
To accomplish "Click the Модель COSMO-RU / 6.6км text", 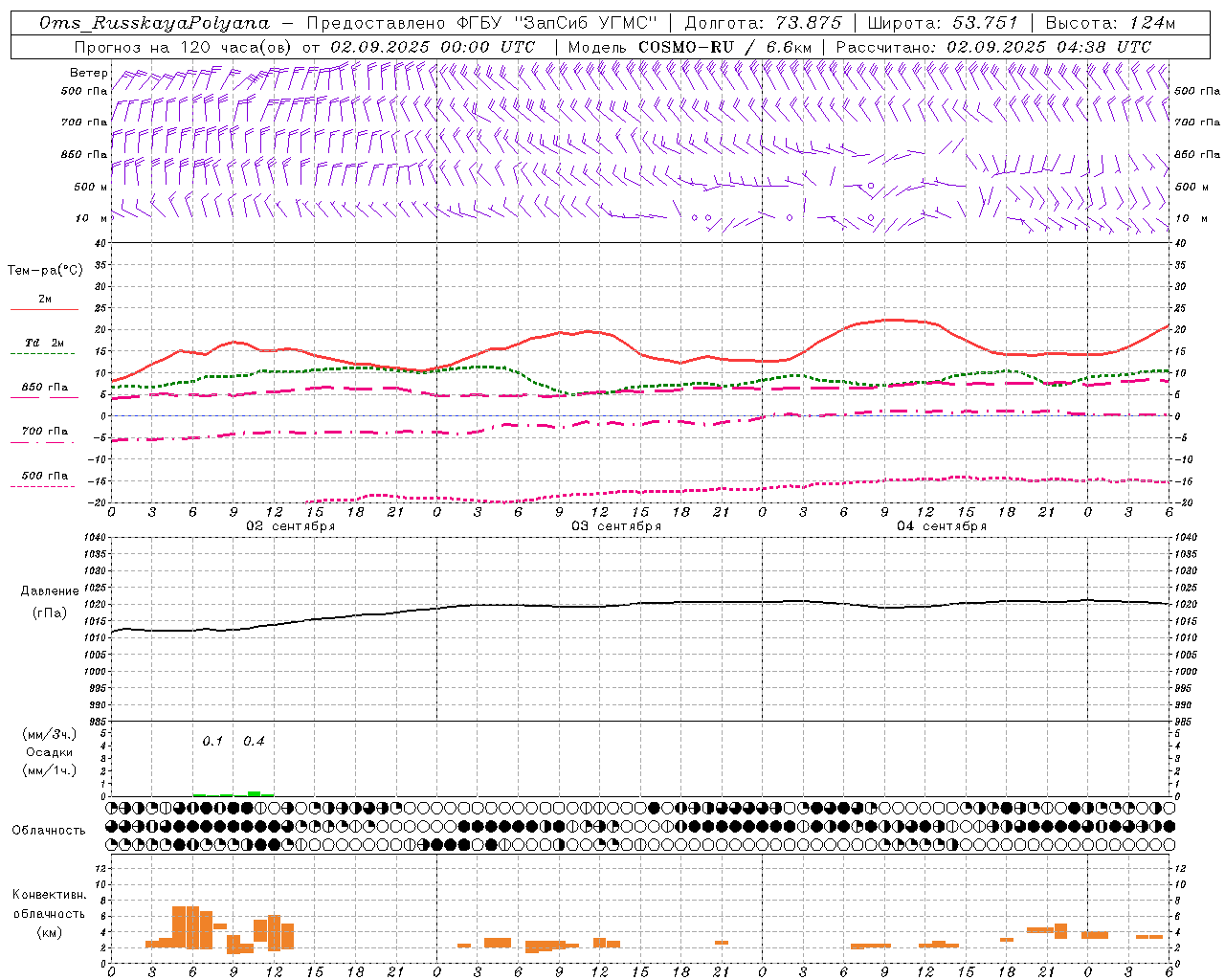I will (x=690, y=47).
